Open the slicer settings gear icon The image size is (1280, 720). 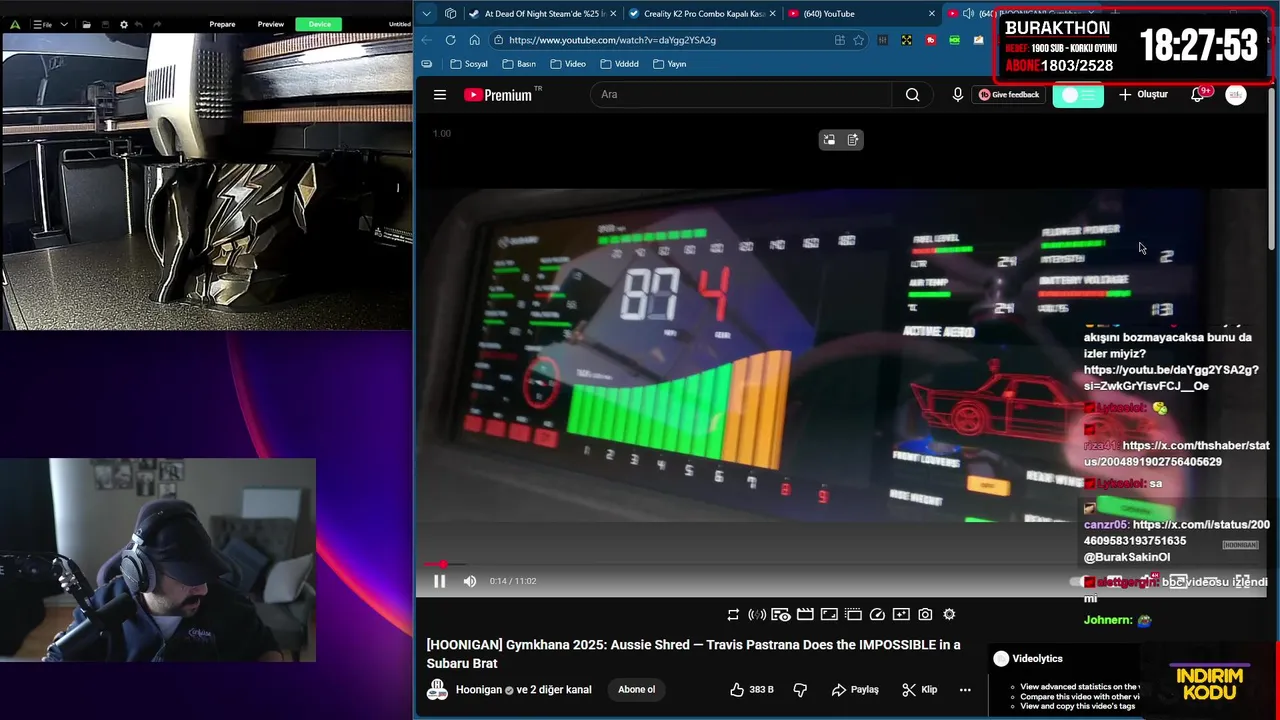pos(124,24)
